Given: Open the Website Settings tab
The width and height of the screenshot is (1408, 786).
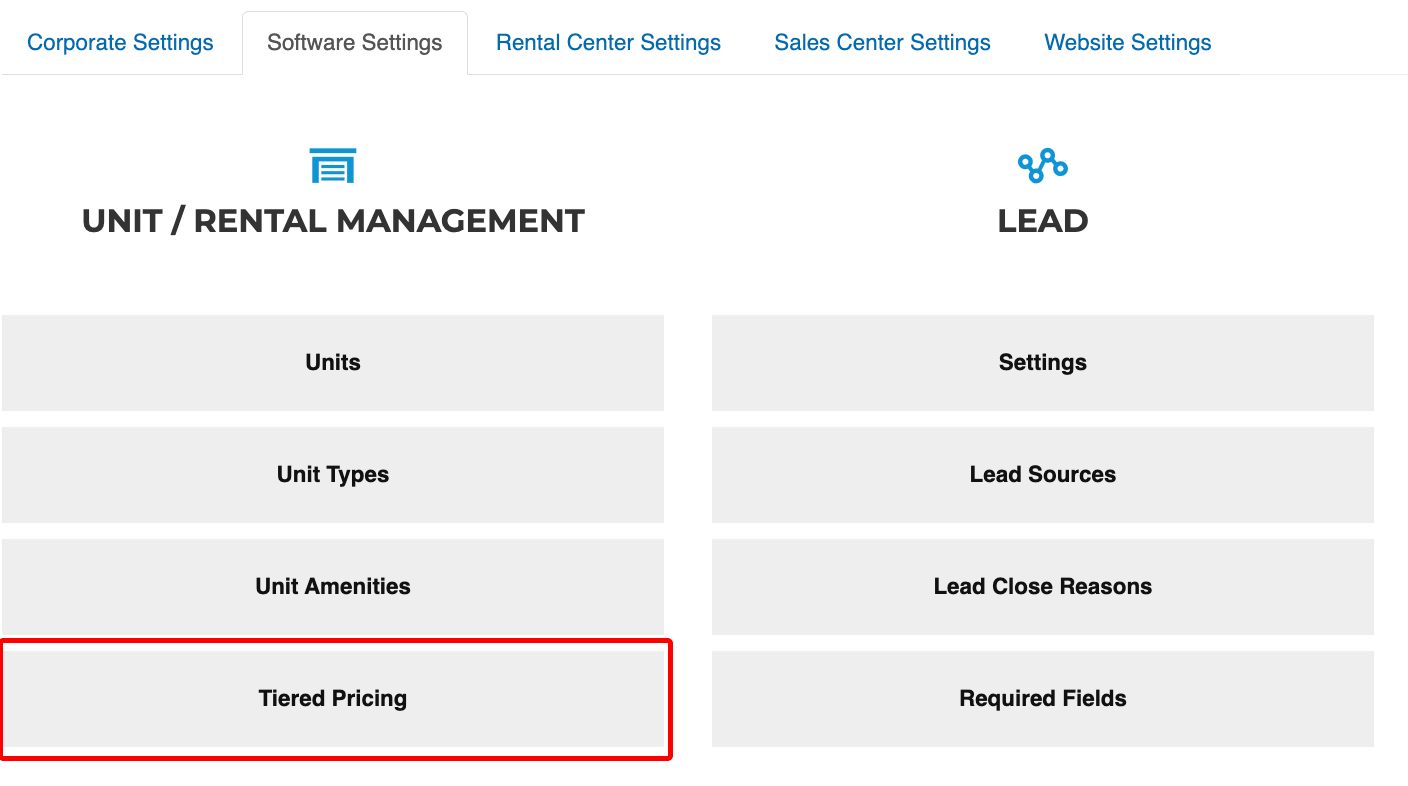Looking at the screenshot, I should point(1127,43).
